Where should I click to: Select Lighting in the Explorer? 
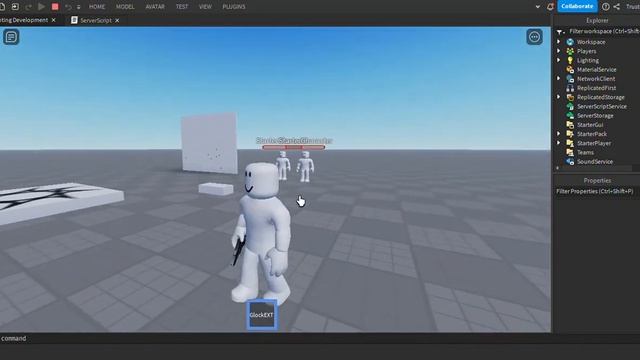[x=588, y=60]
